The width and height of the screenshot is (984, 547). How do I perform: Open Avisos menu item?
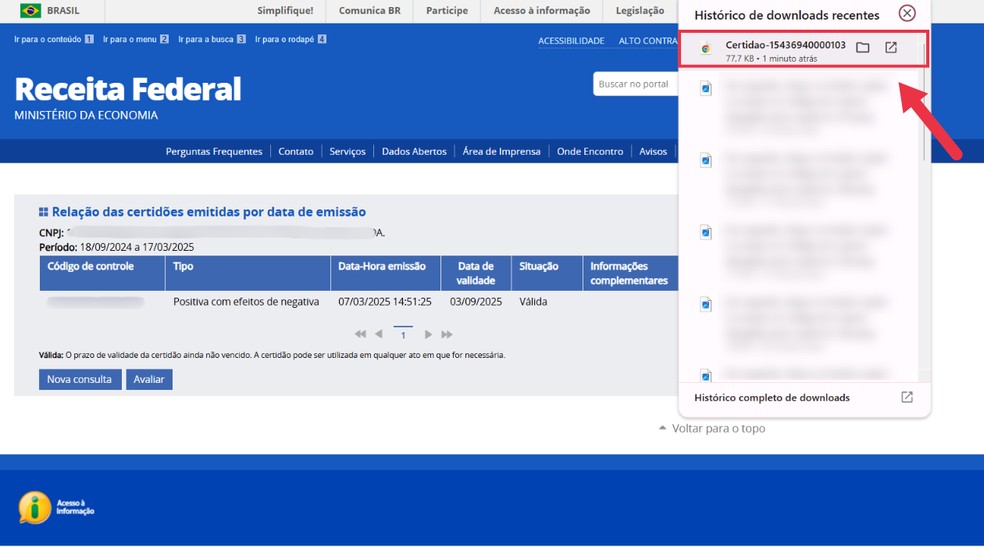click(x=653, y=151)
